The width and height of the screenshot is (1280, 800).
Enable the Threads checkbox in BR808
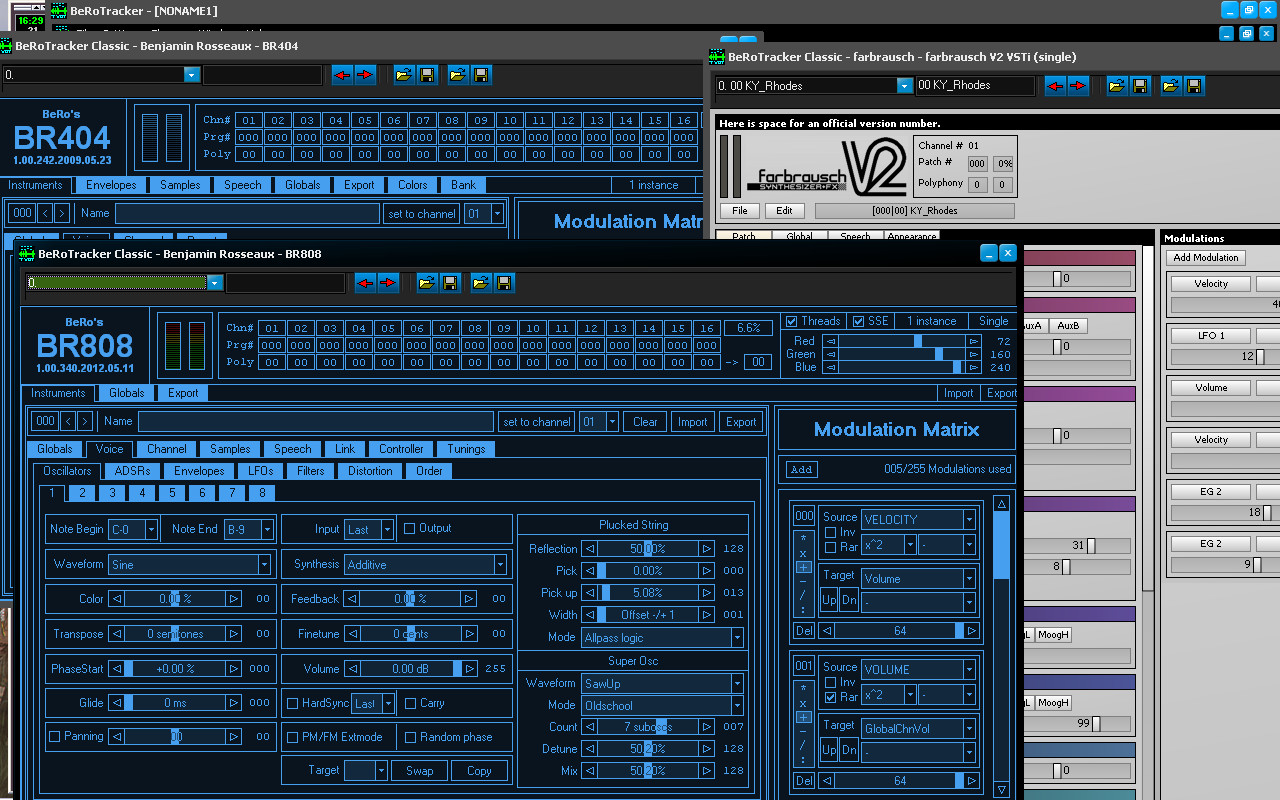point(792,321)
